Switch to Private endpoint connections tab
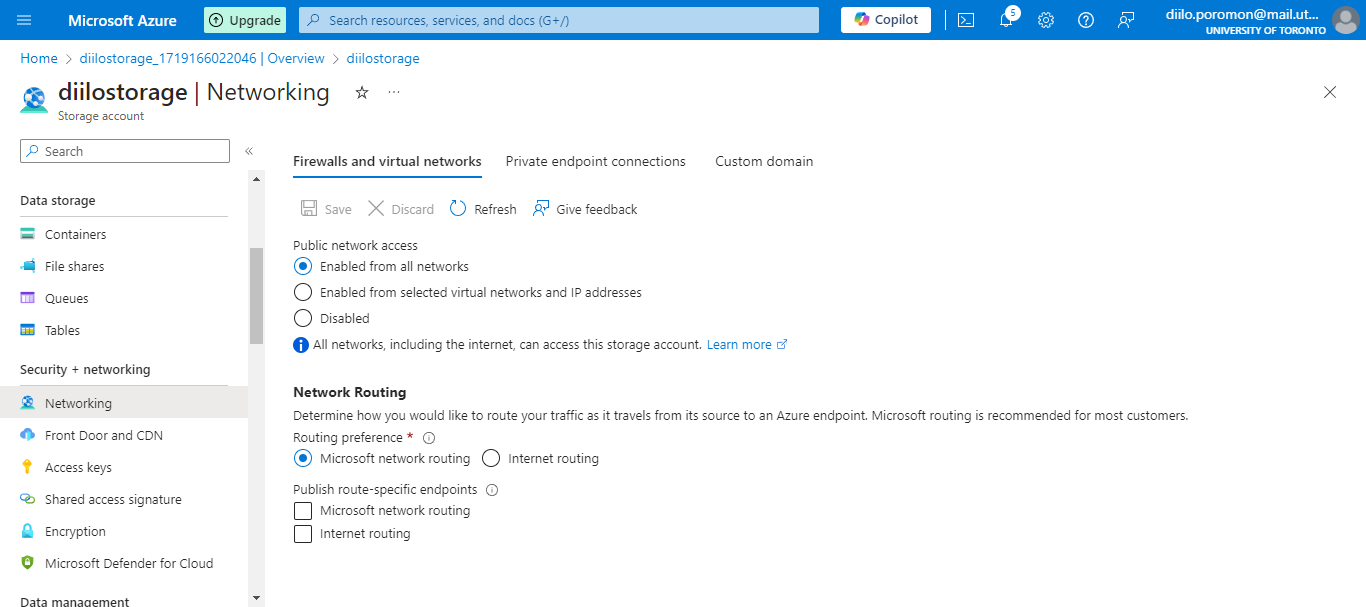 (x=596, y=161)
